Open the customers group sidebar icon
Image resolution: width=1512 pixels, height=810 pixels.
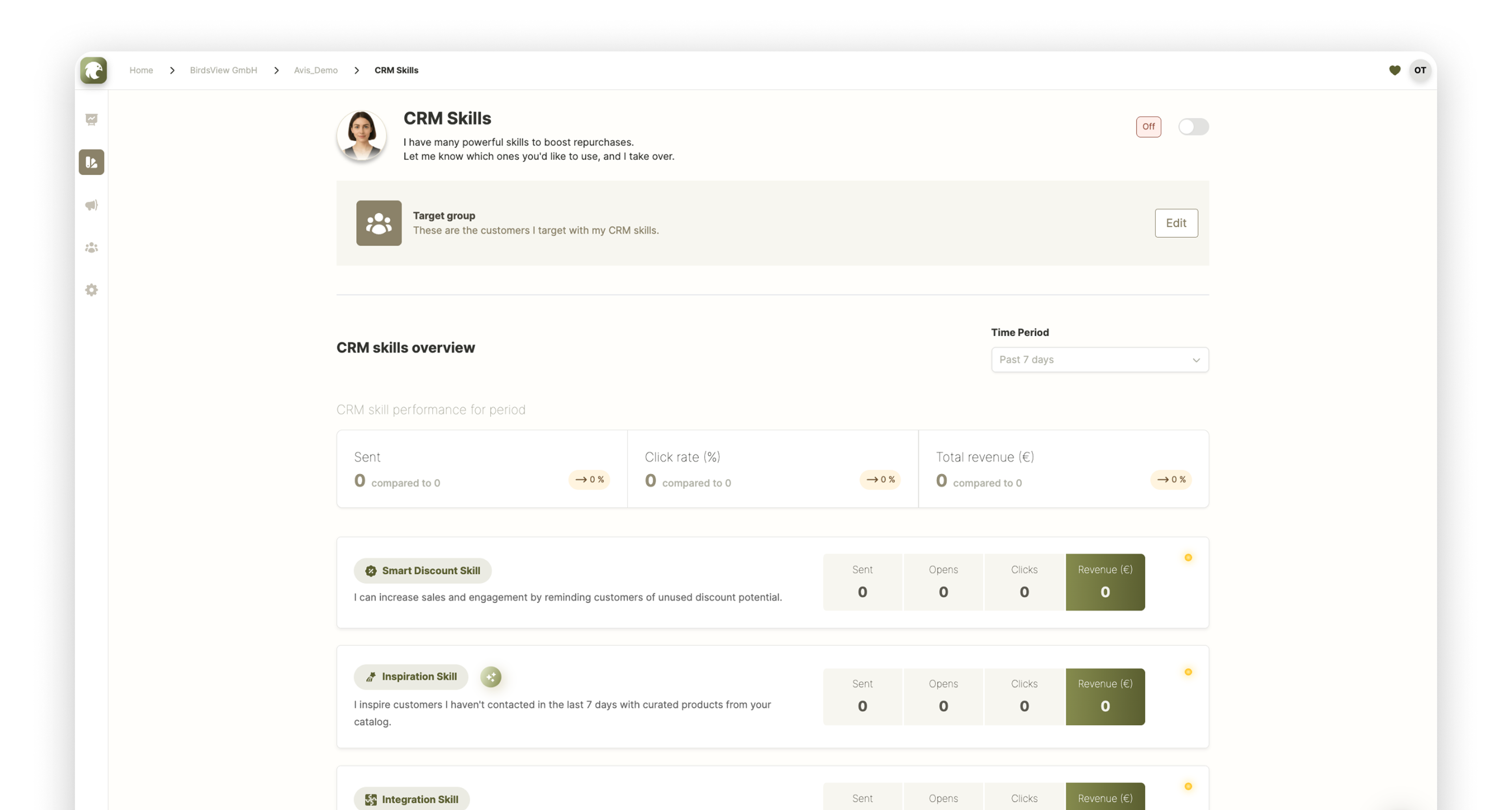coord(92,248)
